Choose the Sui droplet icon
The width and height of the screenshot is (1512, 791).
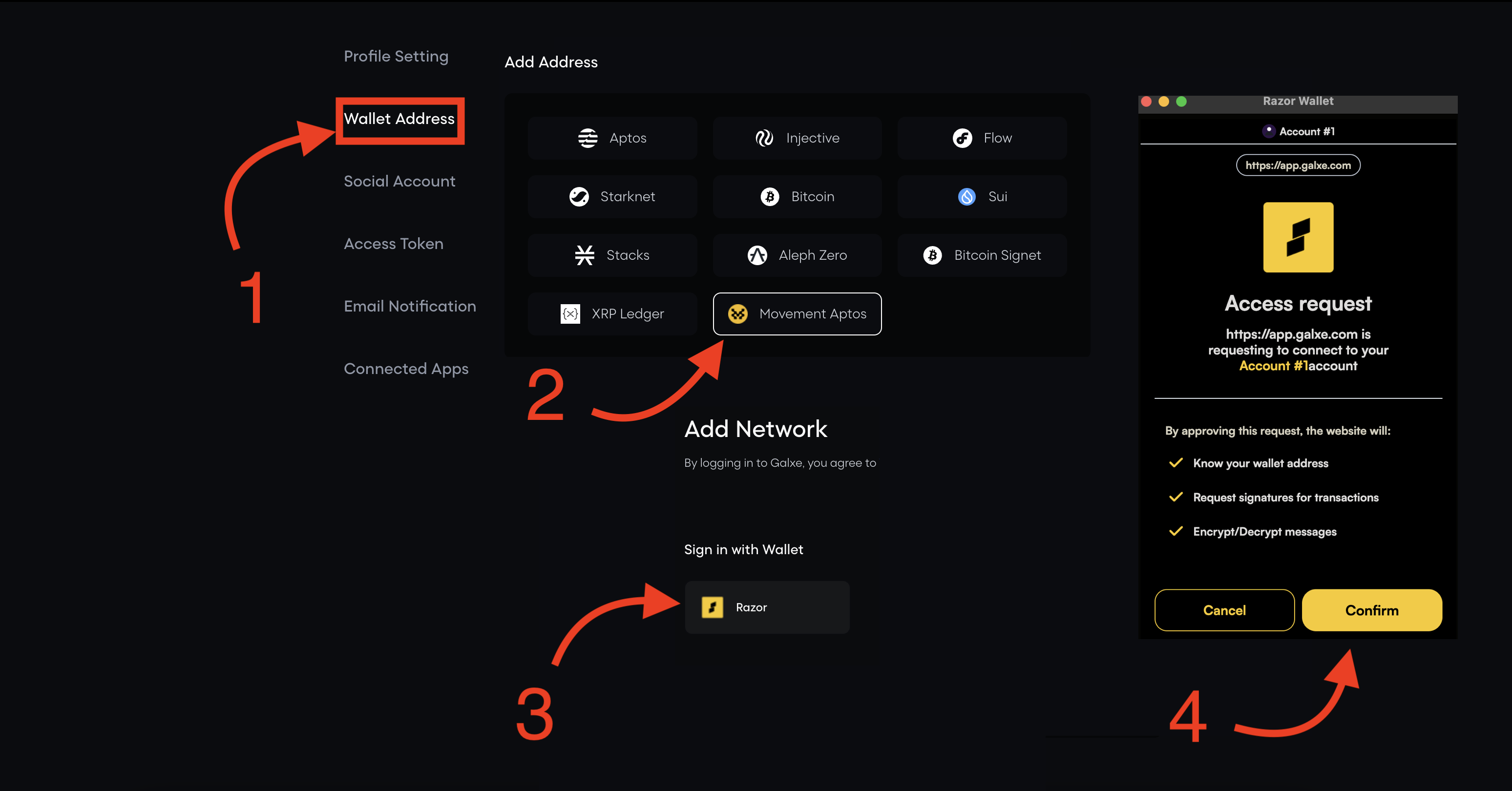[x=966, y=197]
